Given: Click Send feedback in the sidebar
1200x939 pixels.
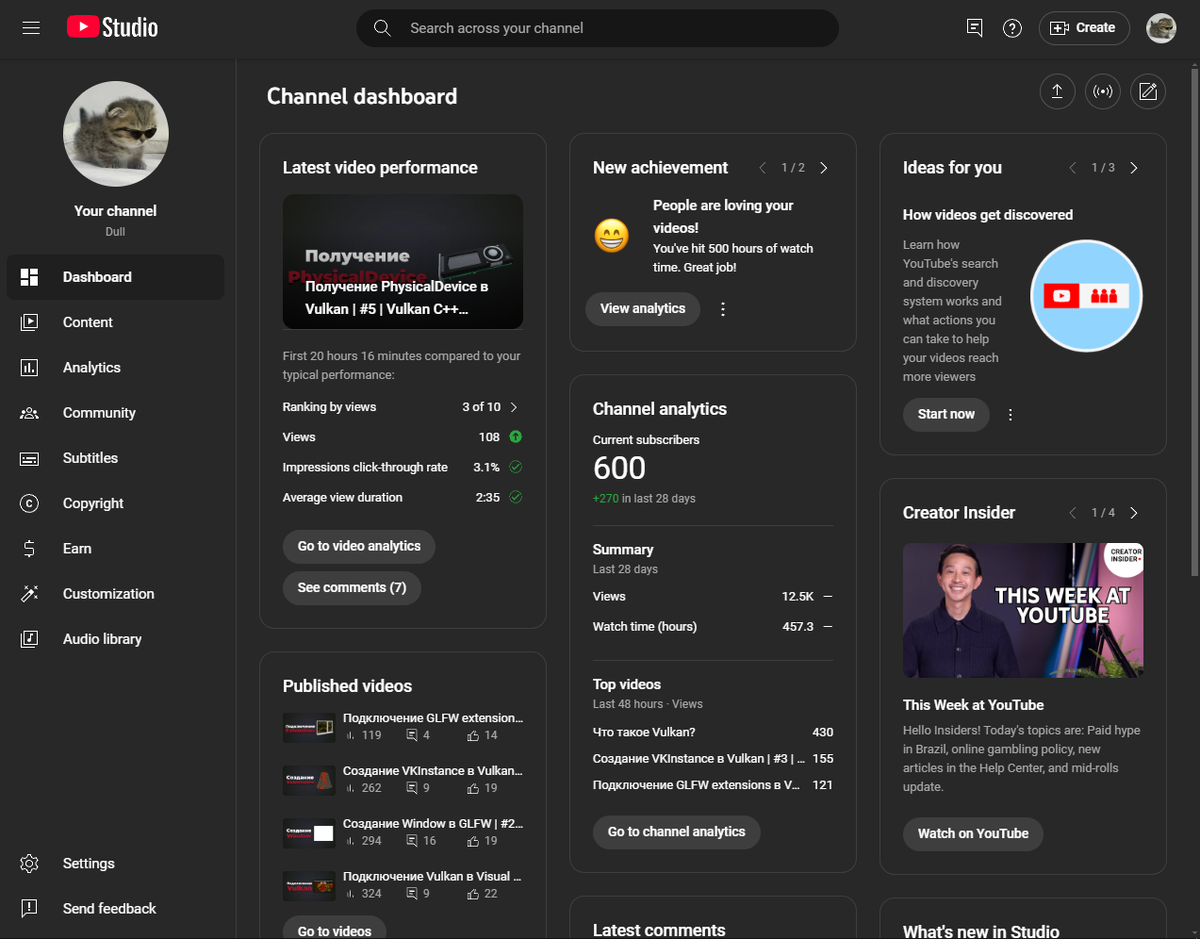Looking at the screenshot, I should coord(115,908).
